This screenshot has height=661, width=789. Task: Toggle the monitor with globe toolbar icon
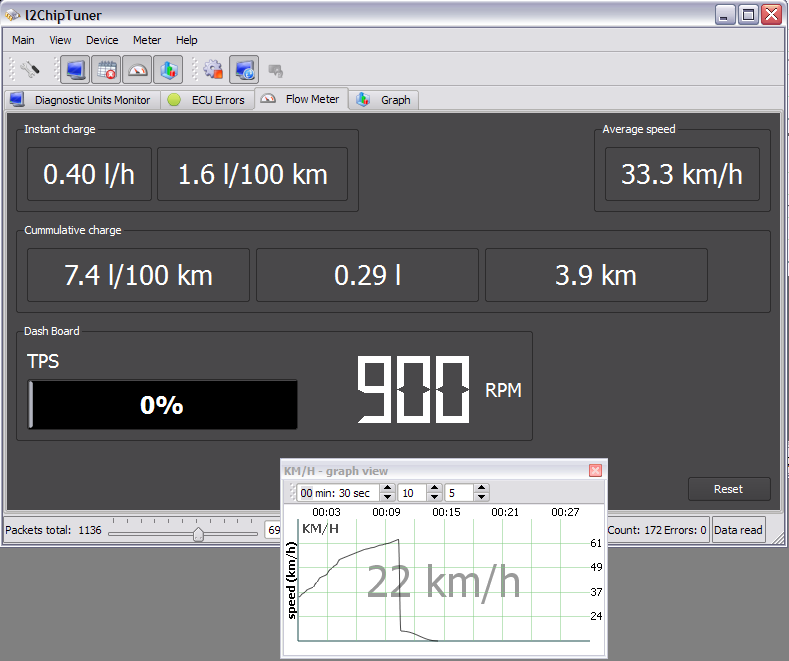point(244,69)
